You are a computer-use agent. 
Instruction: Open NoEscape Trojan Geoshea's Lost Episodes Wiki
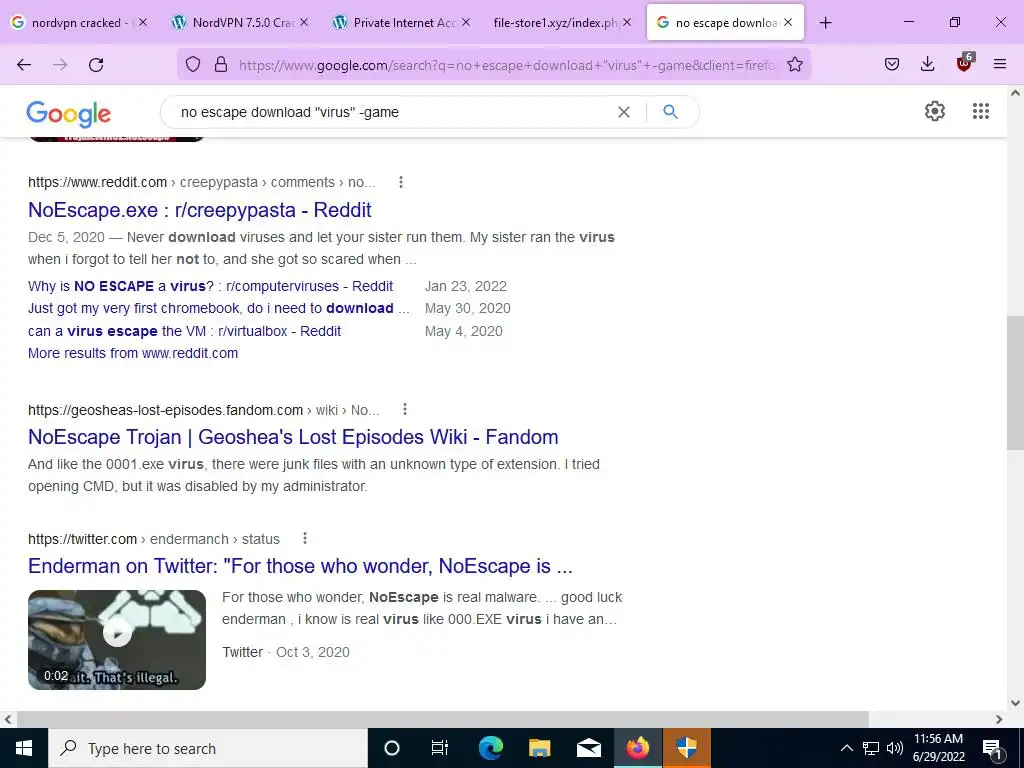click(293, 437)
